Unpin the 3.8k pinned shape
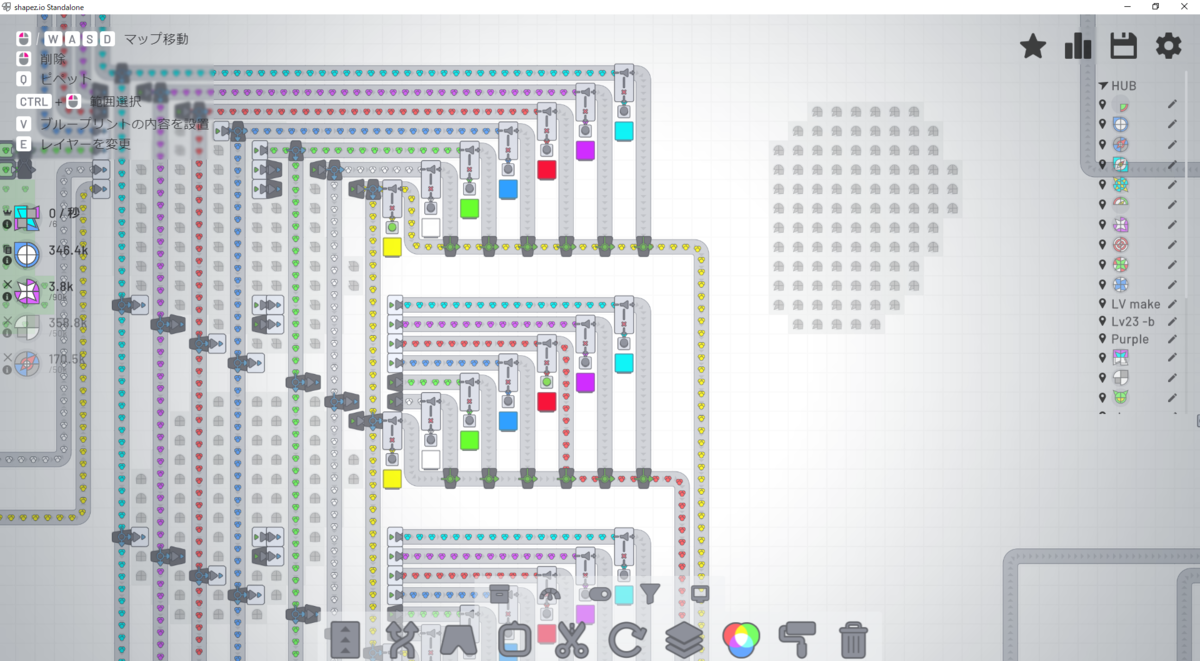 pyautogui.click(x=7, y=285)
